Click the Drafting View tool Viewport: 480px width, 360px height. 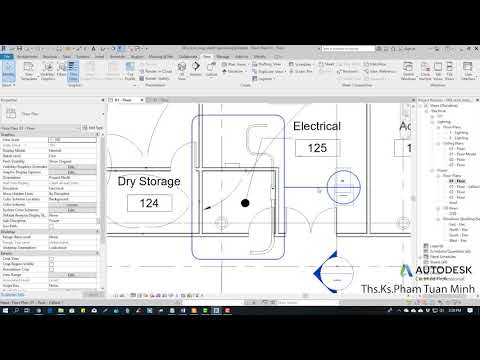click(267, 64)
